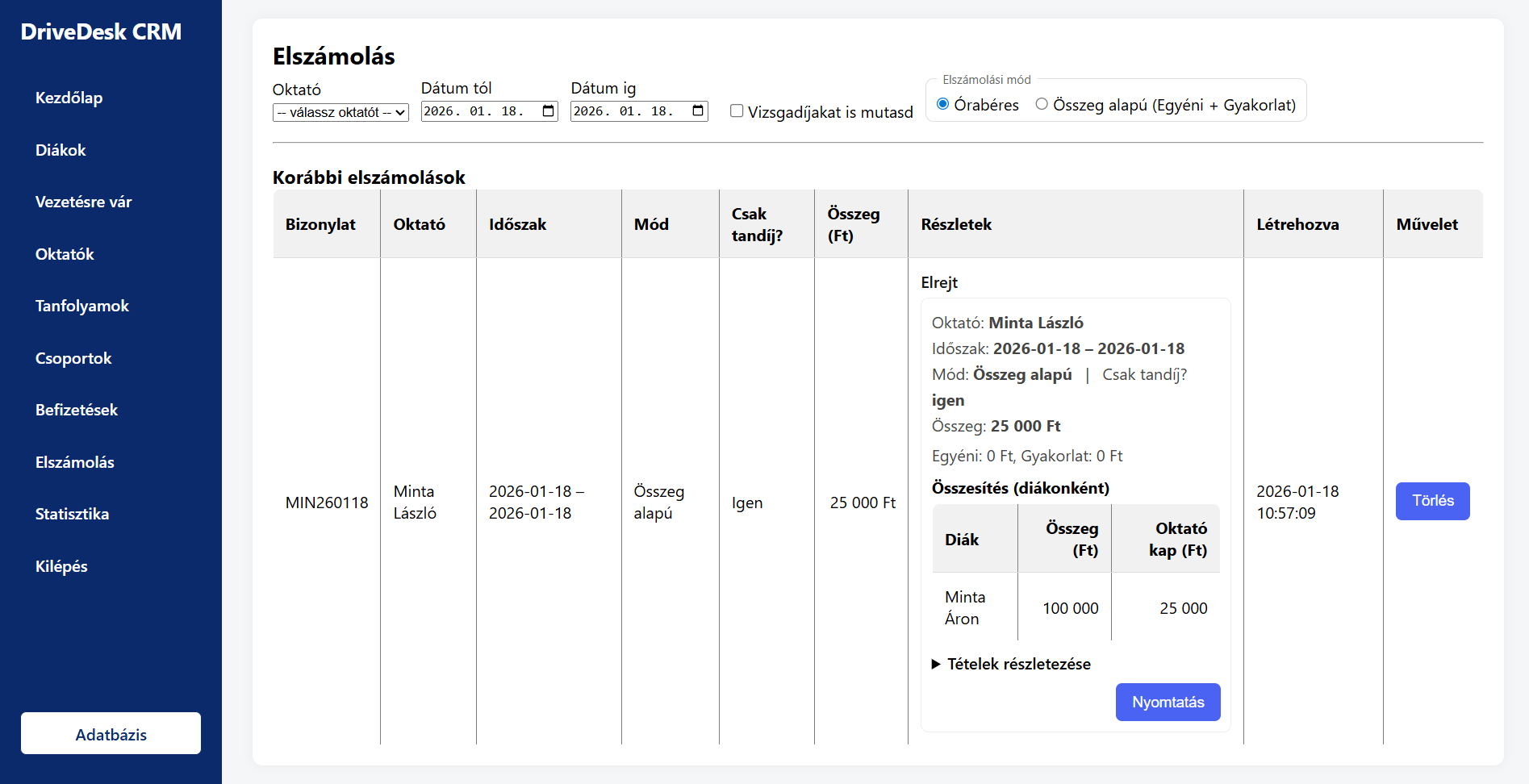1529x784 pixels.
Task: Select Összeg alapú settlement mode
Action: tap(1042, 104)
